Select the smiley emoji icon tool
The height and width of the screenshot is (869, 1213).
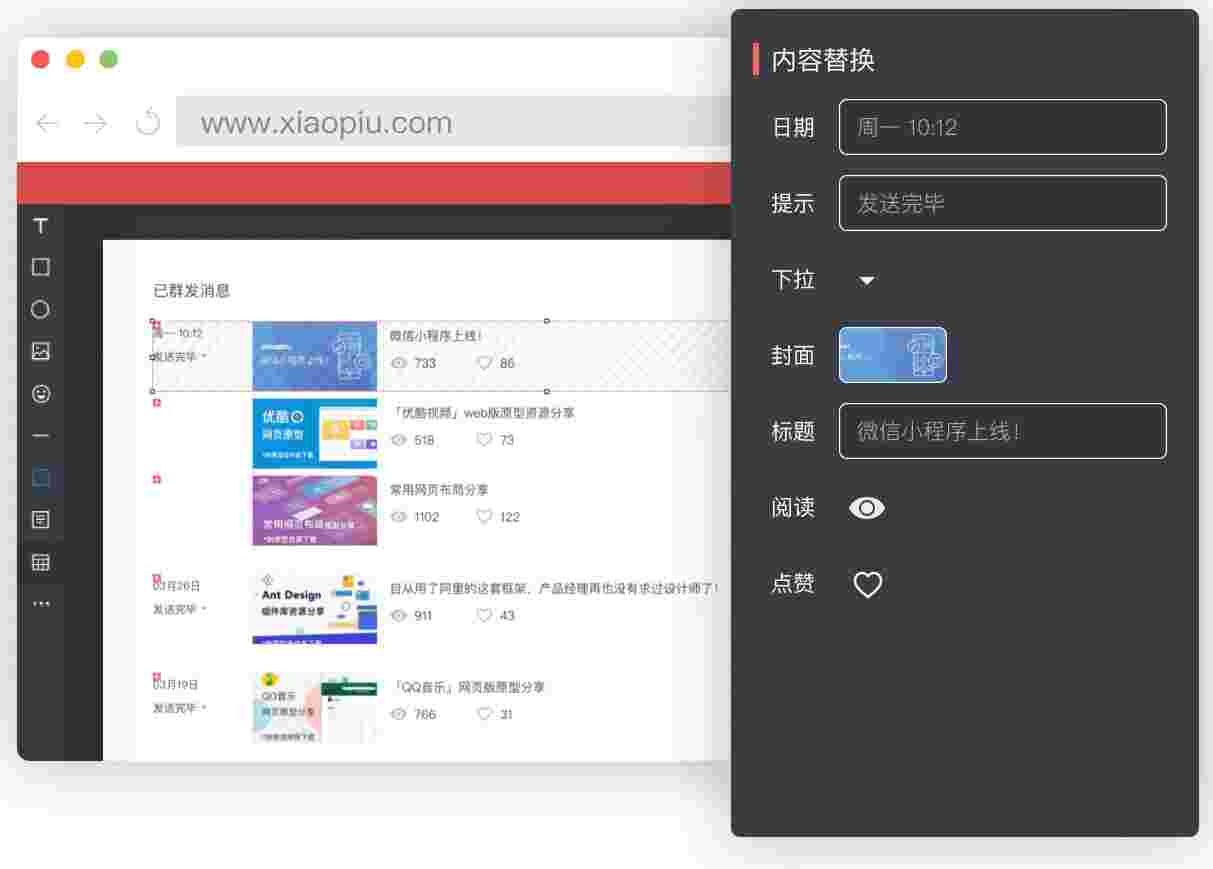click(41, 394)
